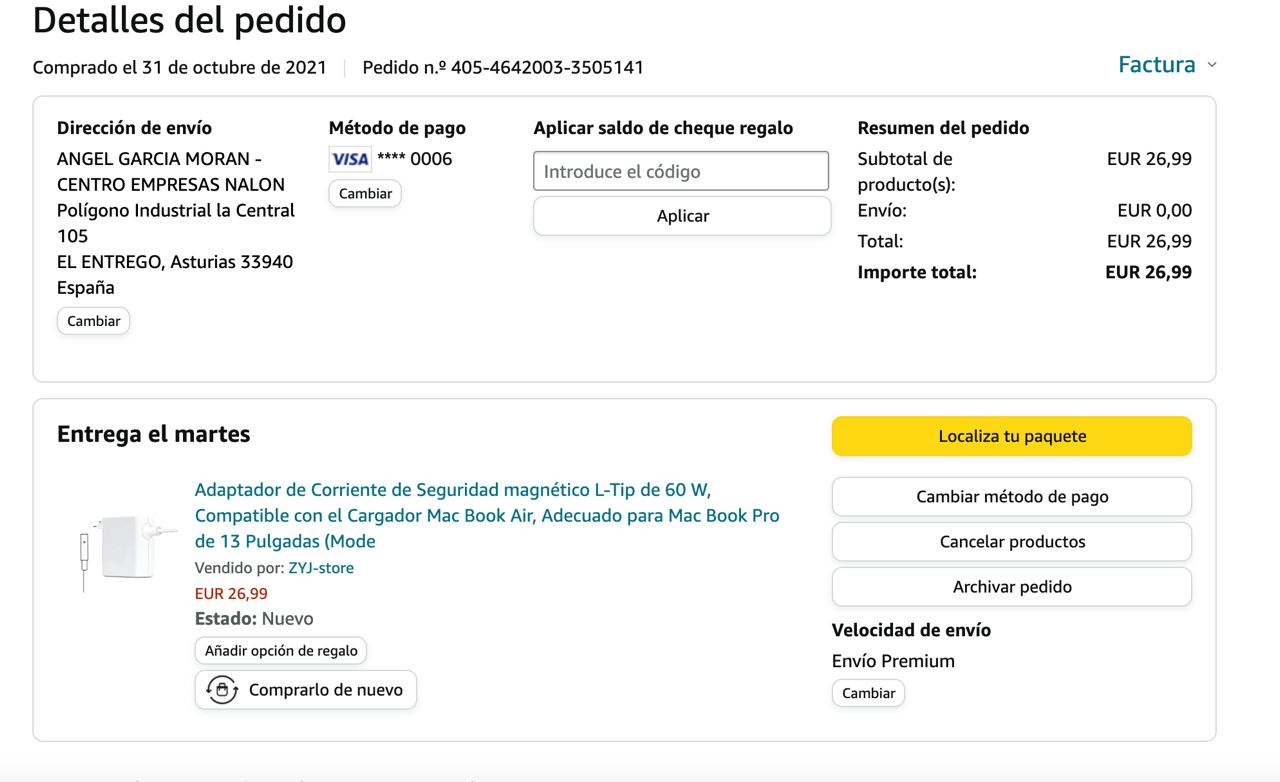Click Cambiar under the shipping address
This screenshot has width=1280, height=782.
[93, 321]
